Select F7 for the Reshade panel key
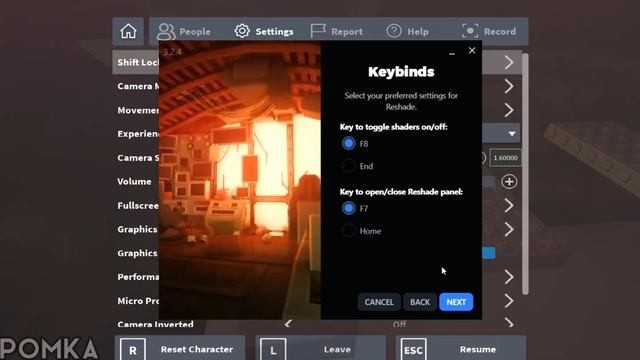The width and height of the screenshot is (640, 360). coord(349,208)
